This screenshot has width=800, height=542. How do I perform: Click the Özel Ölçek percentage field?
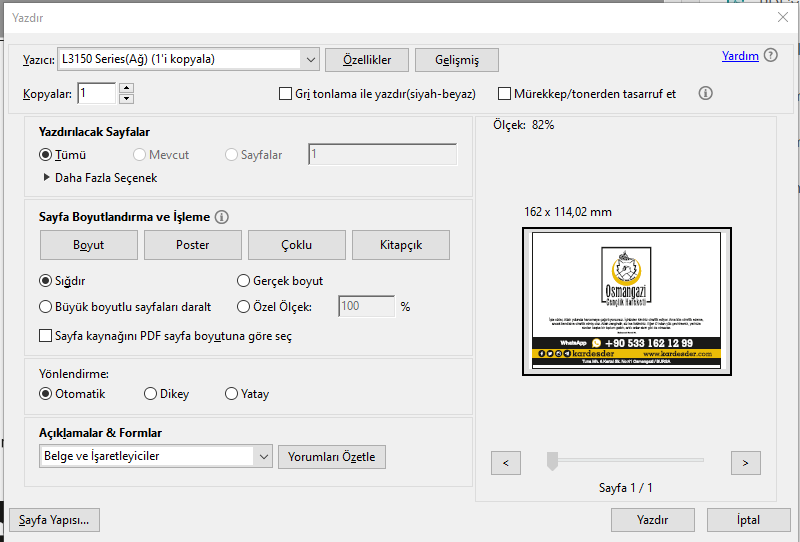point(366,306)
